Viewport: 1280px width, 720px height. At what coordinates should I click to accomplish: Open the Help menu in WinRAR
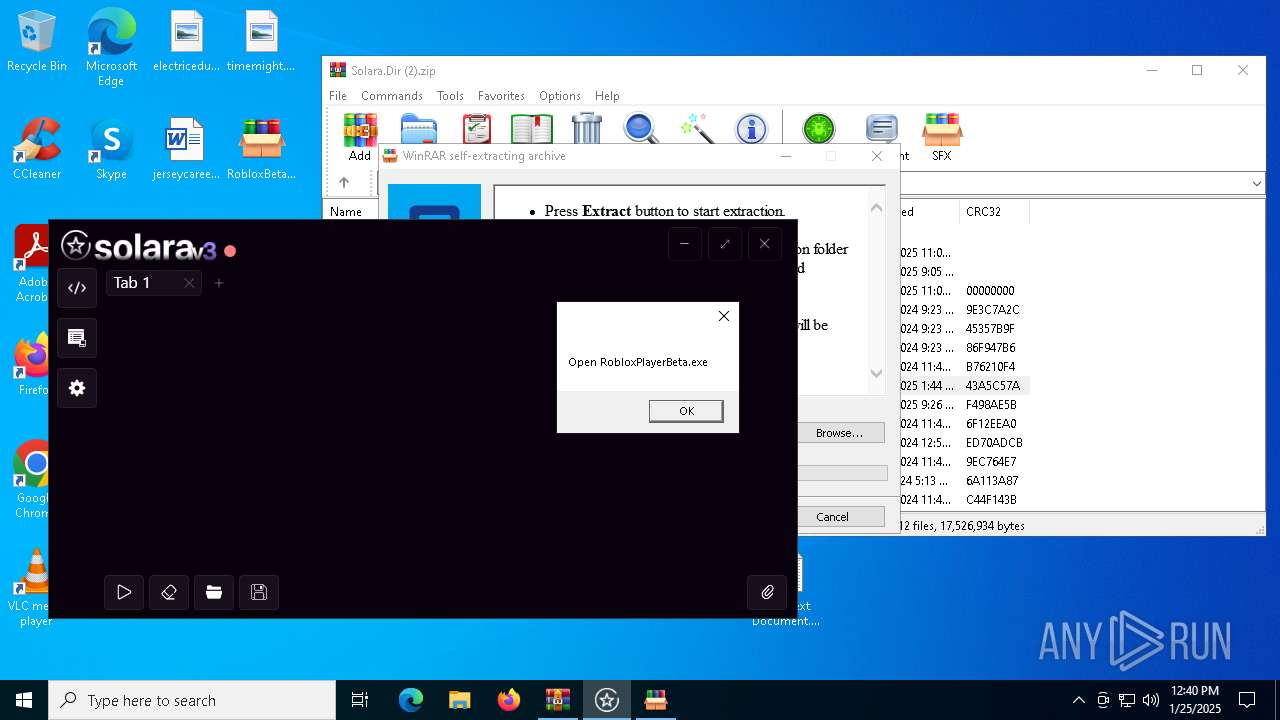607,96
